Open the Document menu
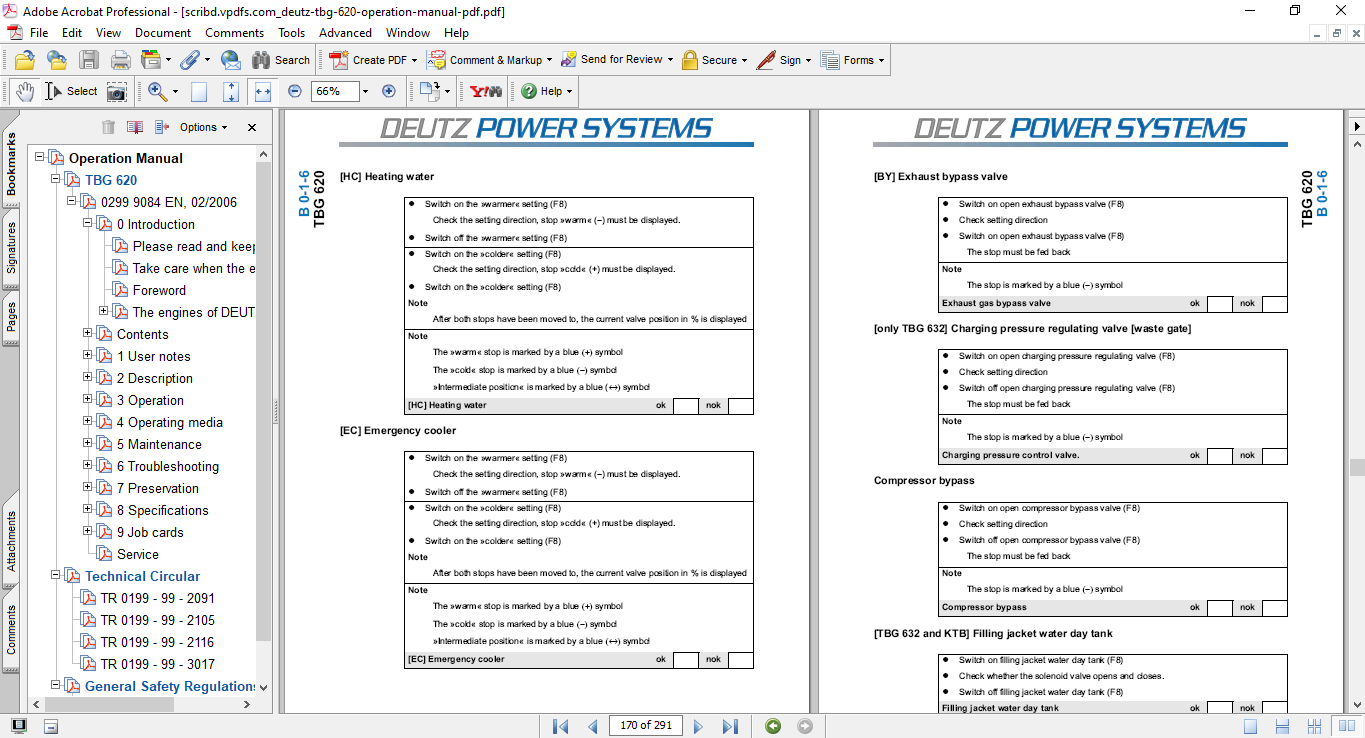Screen dimensions: 1365x738 (163, 33)
